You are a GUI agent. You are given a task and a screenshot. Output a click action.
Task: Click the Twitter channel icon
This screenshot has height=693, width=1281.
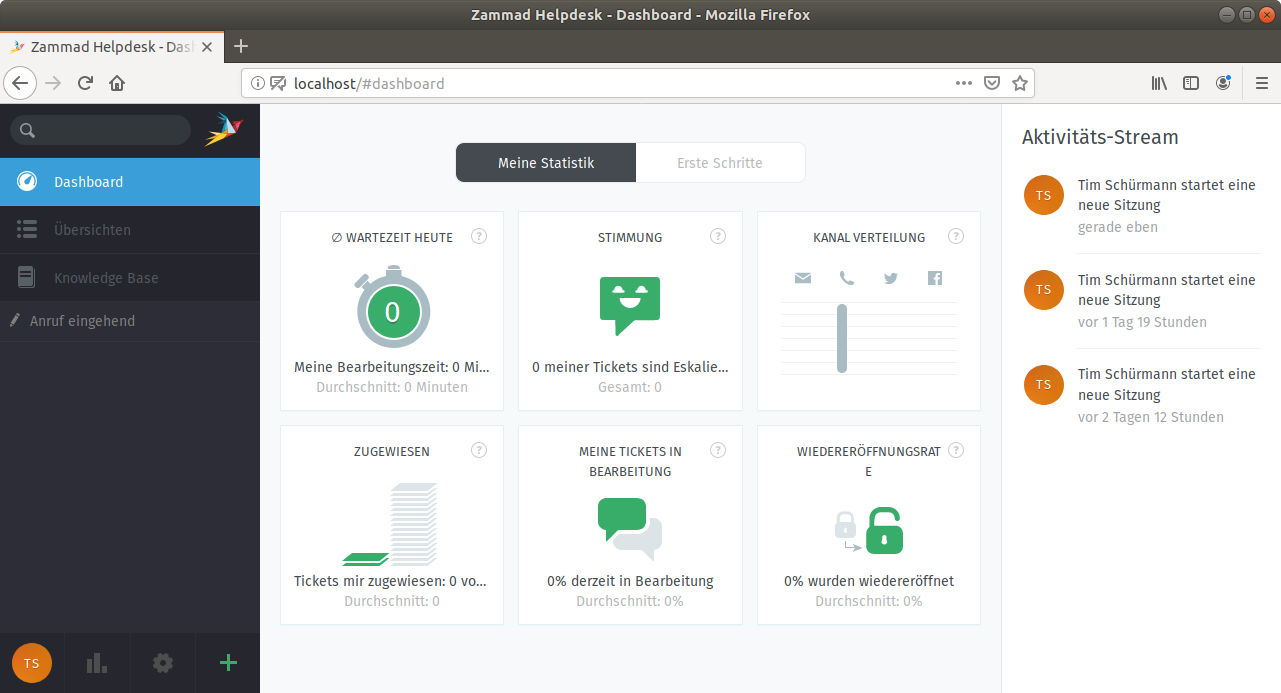tap(891, 278)
